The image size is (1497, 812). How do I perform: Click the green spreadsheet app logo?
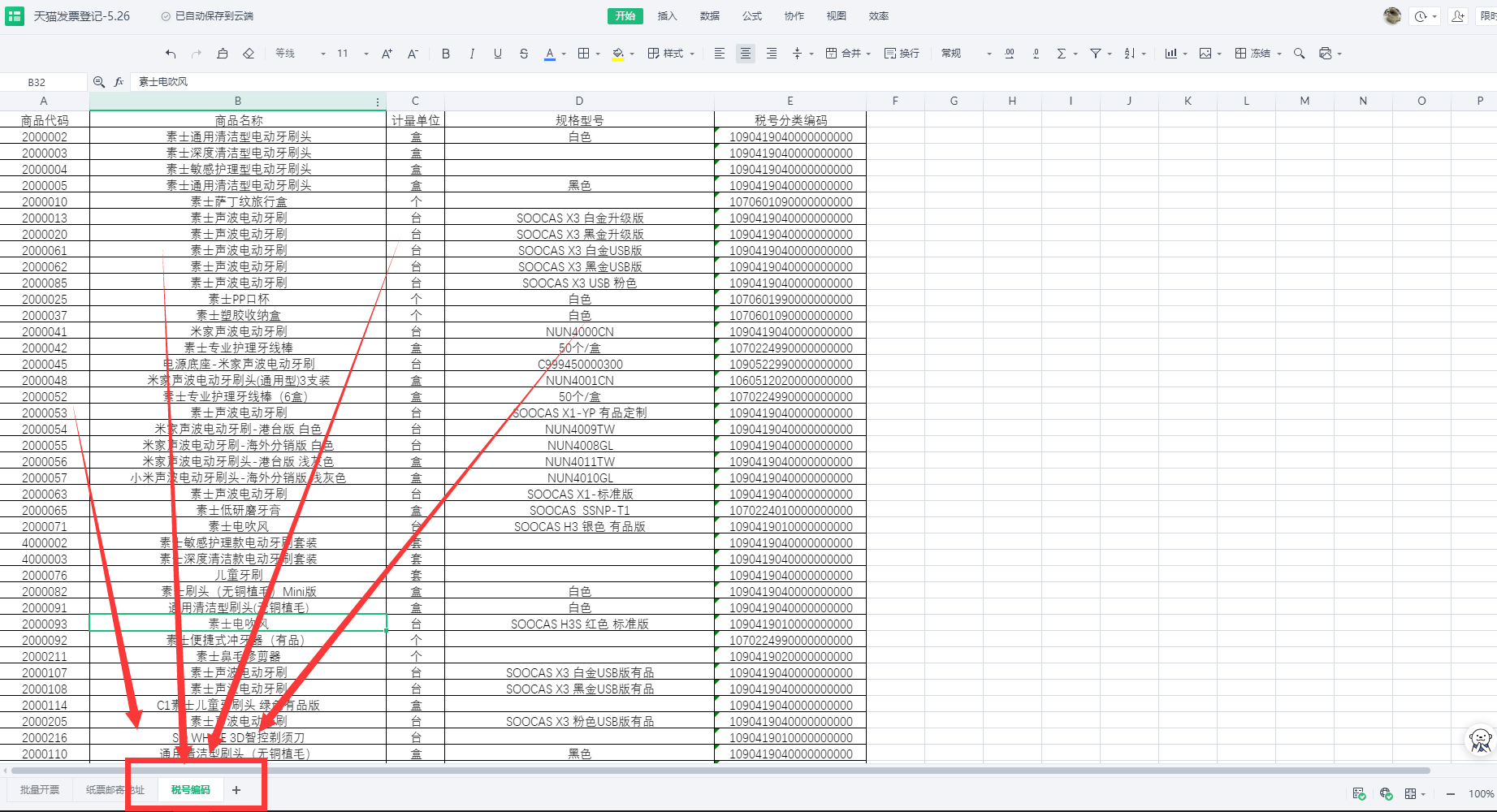[x=15, y=16]
